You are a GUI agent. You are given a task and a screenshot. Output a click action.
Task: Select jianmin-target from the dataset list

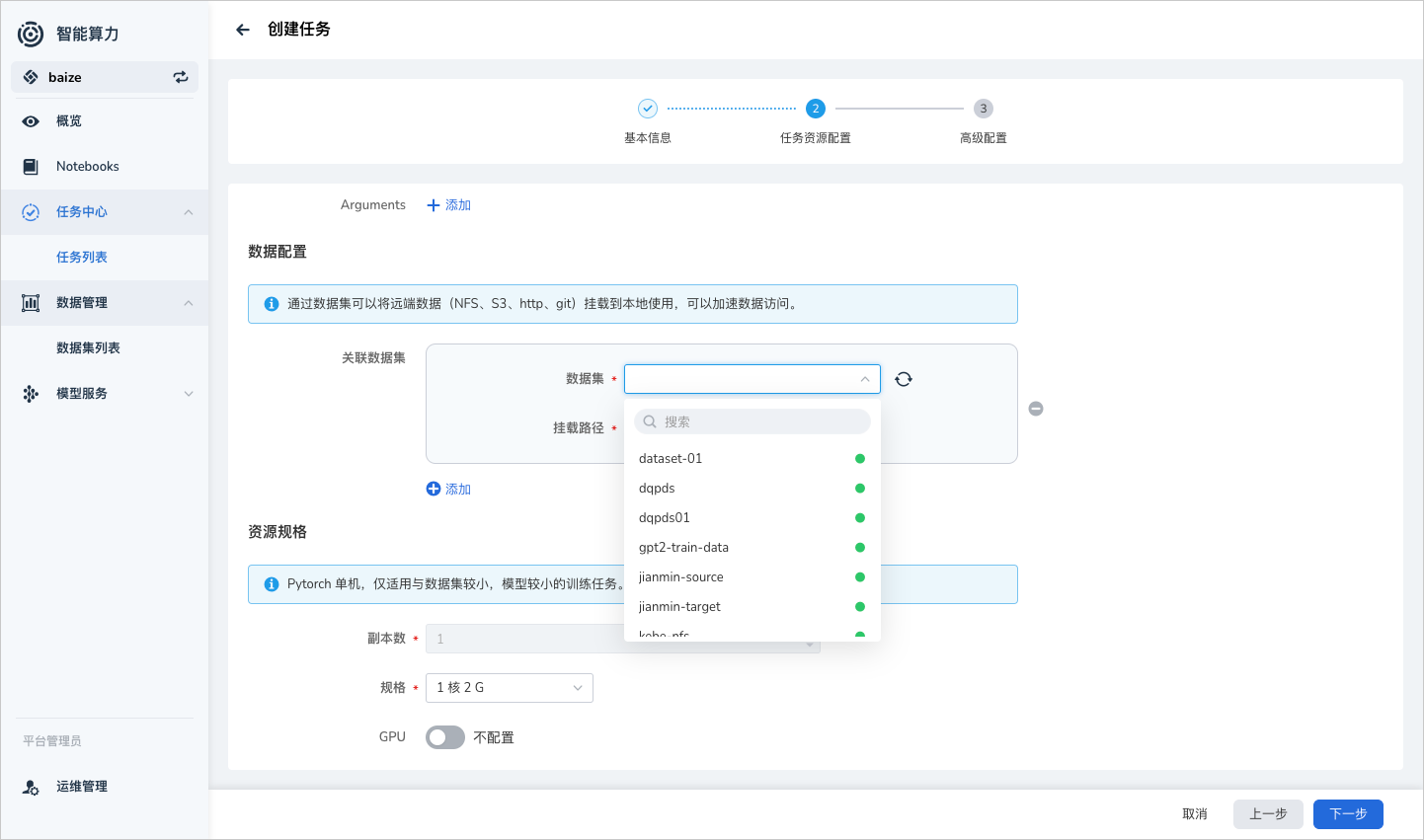tap(752, 607)
